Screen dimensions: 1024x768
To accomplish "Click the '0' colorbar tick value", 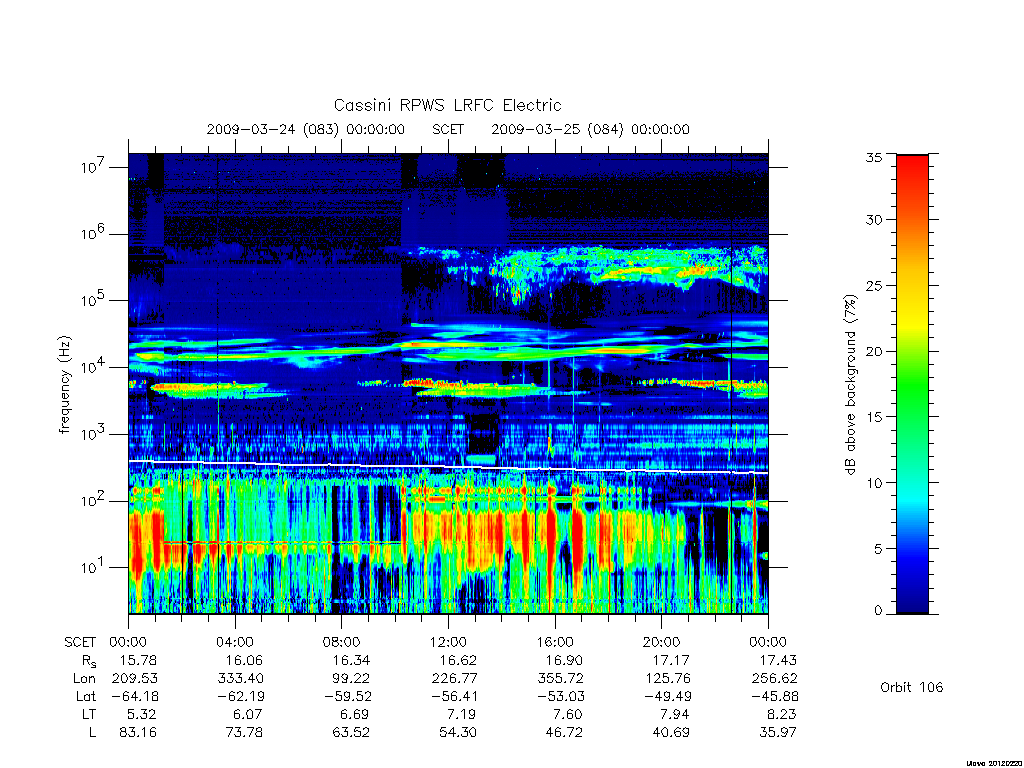I will pyautogui.click(x=878, y=611).
